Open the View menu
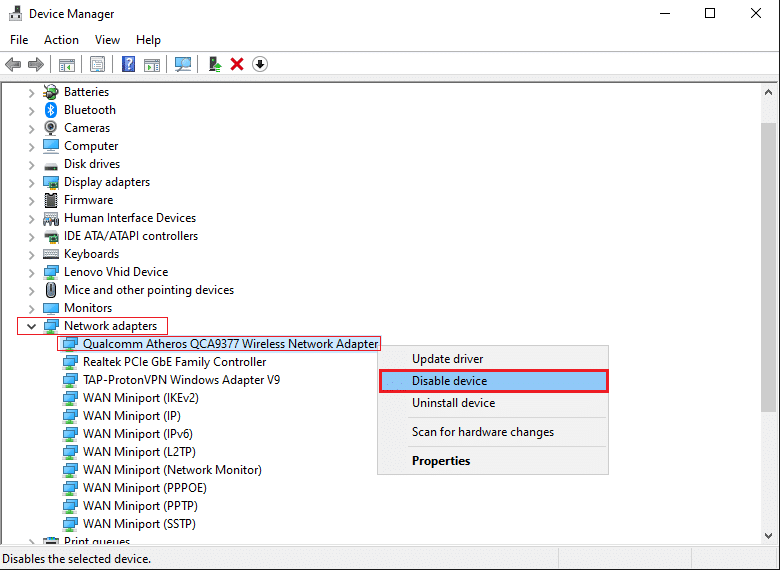This screenshot has height=570, width=780. point(107,40)
